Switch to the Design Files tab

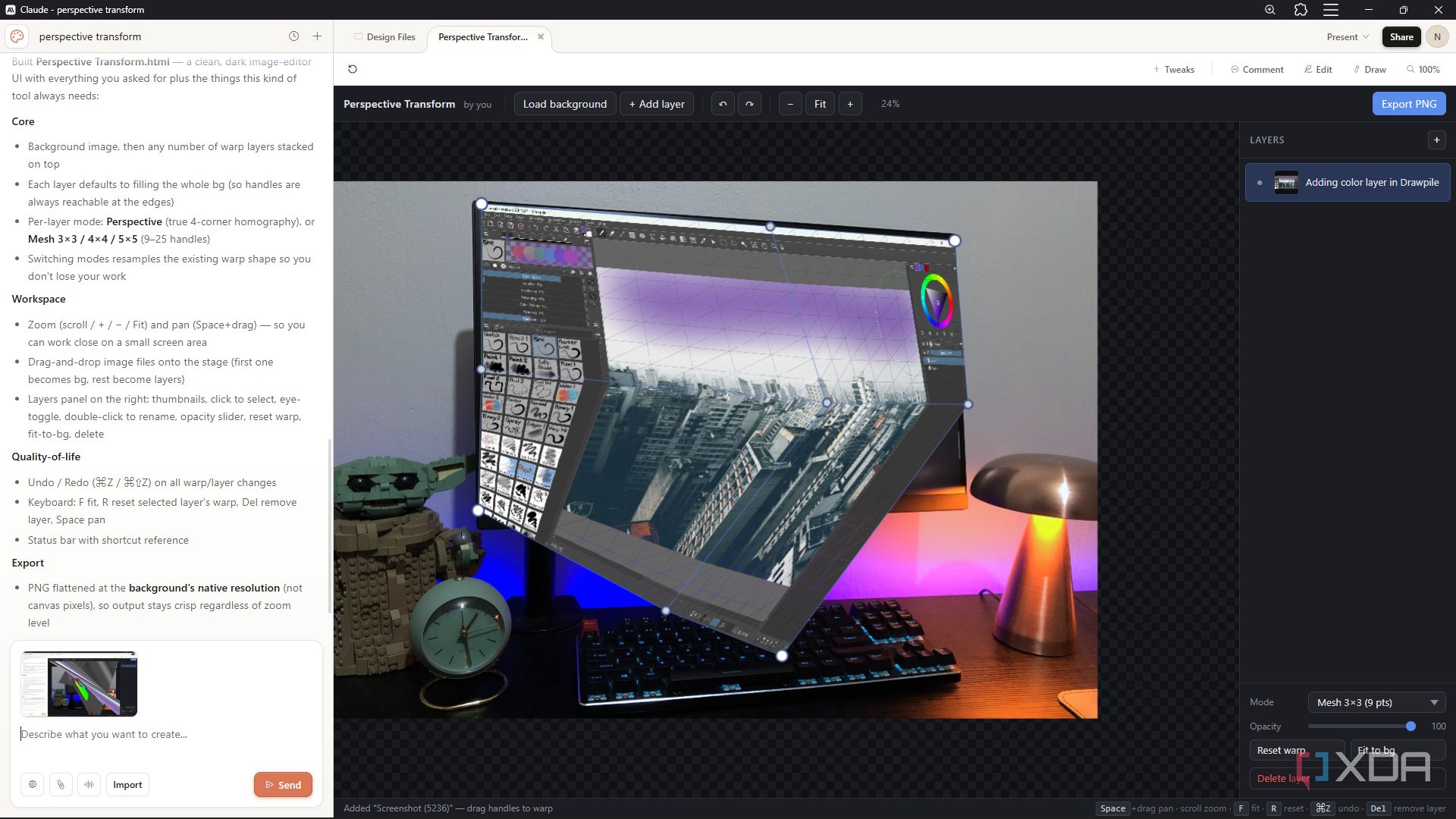pyautogui.click(x=384, y=37)
